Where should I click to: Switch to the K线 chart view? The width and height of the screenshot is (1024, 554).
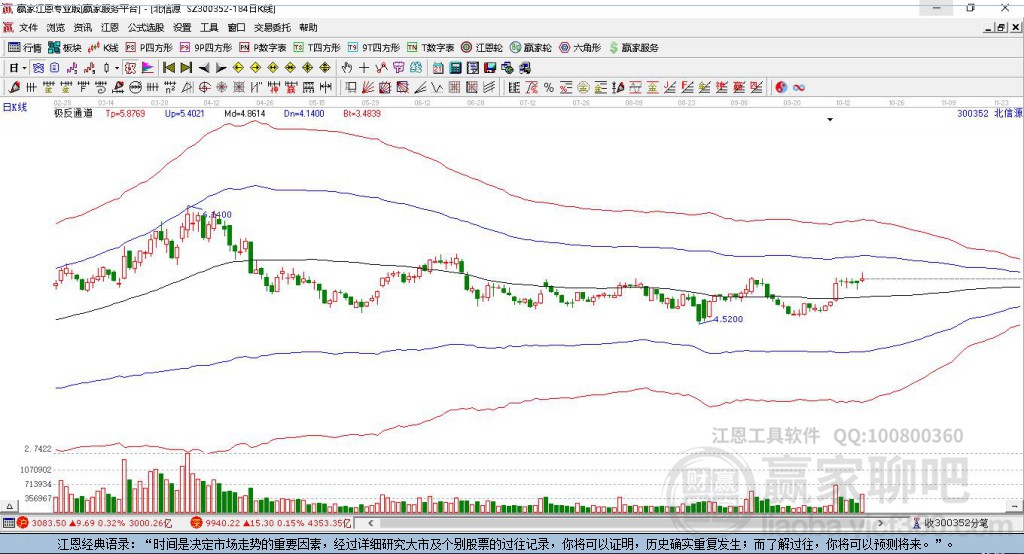tap(103, 48)
